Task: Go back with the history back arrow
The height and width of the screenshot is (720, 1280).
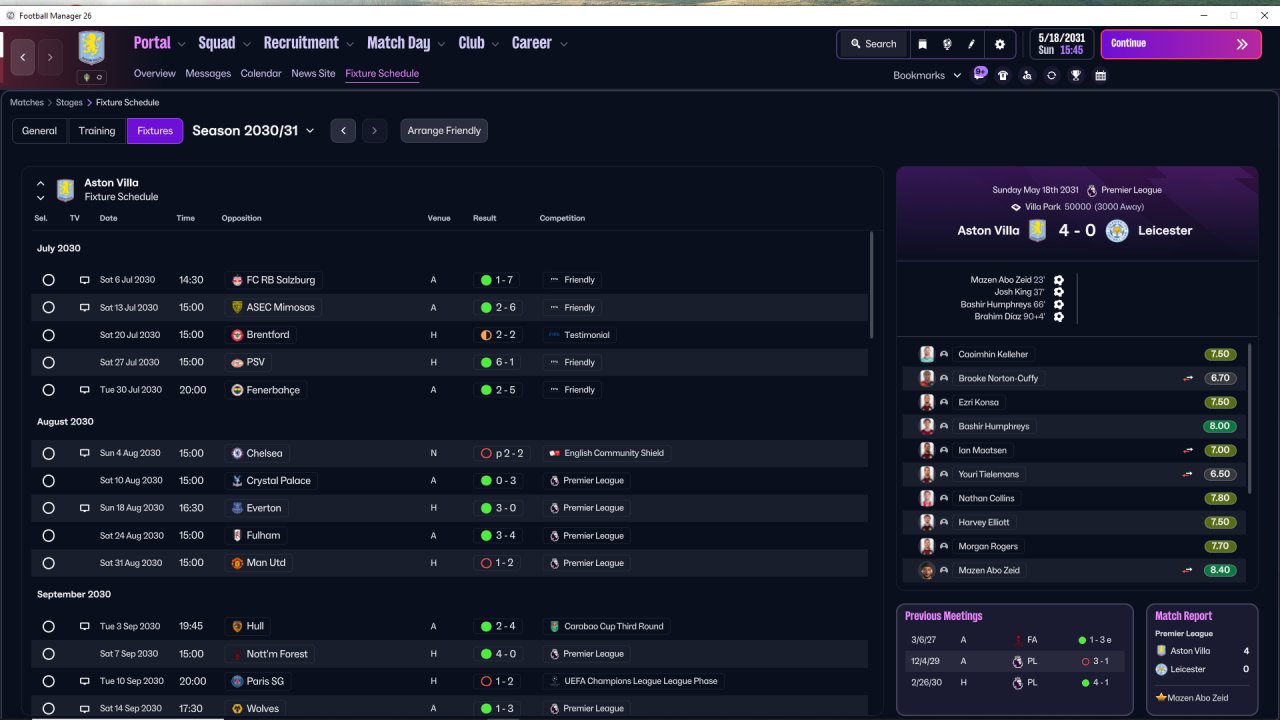Action: point(23,58)
